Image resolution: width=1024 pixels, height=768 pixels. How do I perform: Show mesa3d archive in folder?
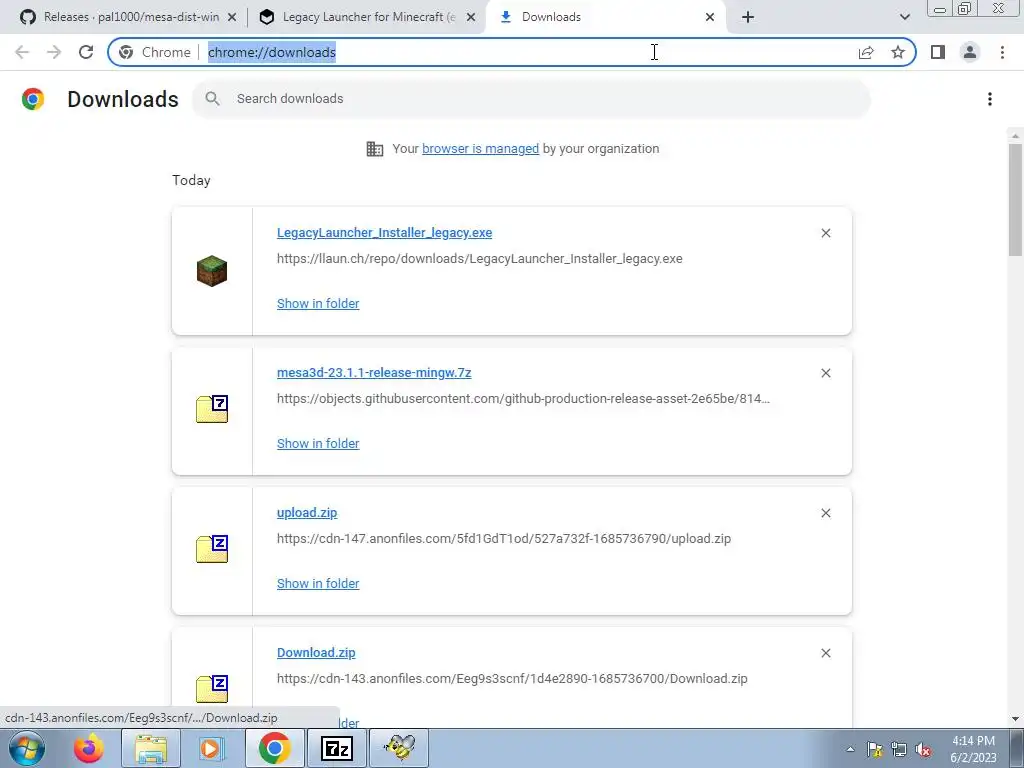[x=318, y=443]
